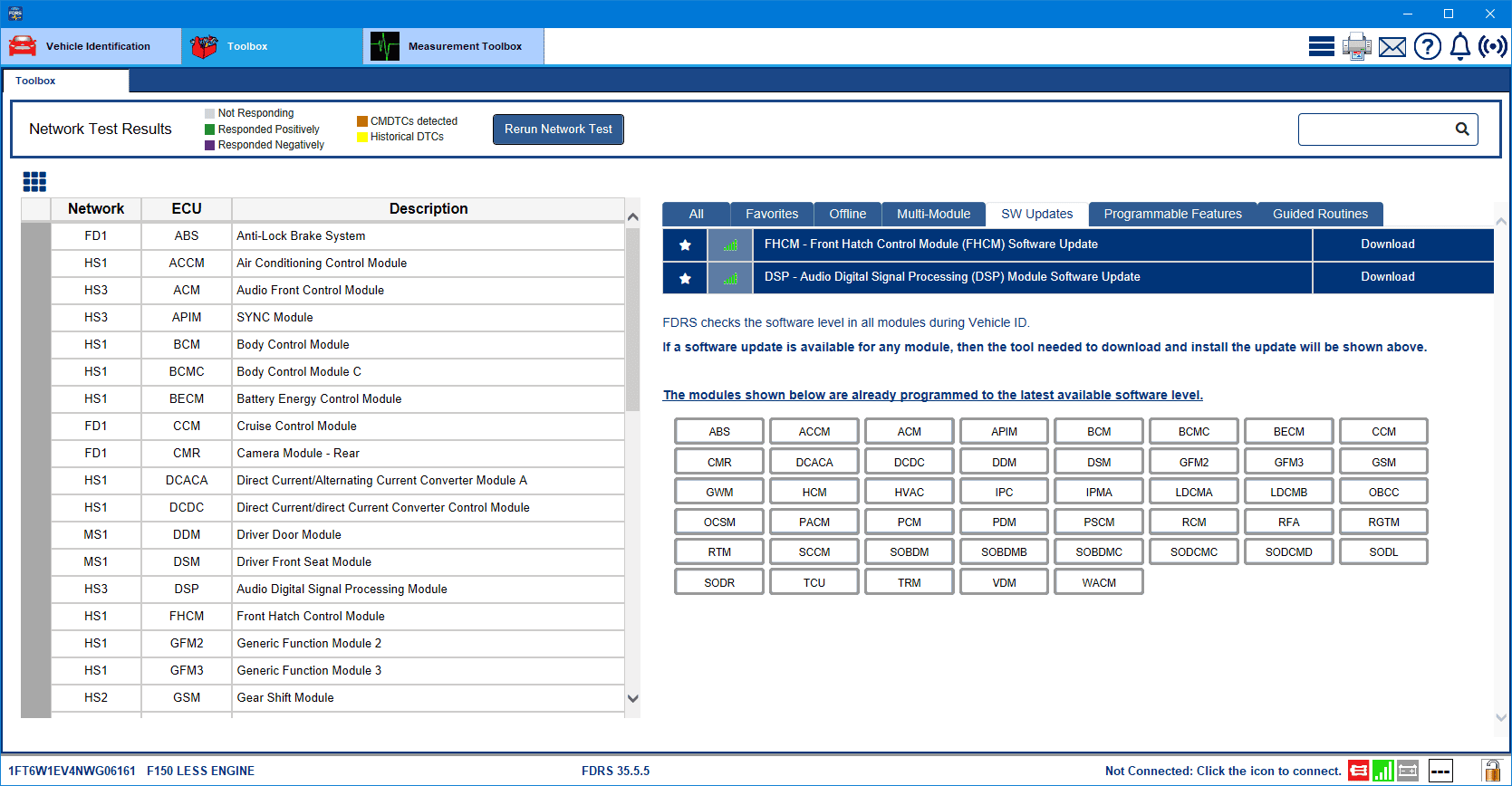Screen dimensions: 1512x786
Task: Open the hamburger menu icon
Action: coord(1321,46)
